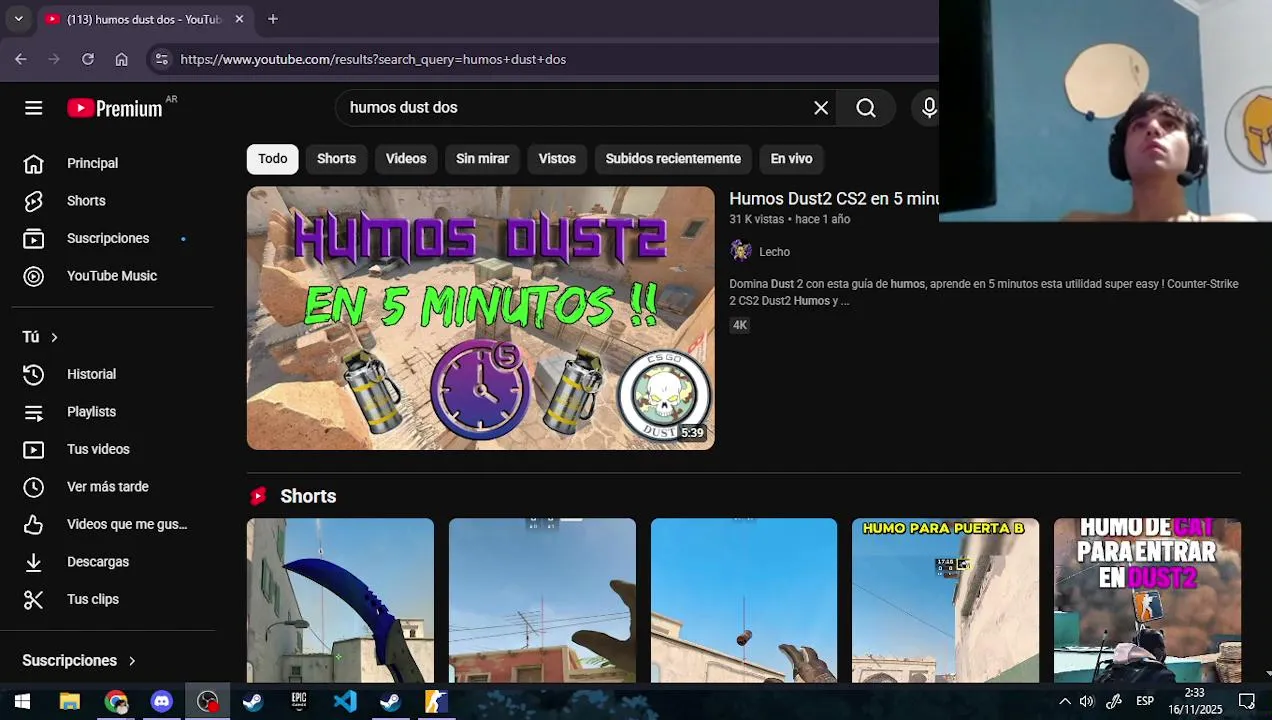The width and height of the screenshot is (1272, 720).
Task: Open the Humo de CT para entrar Short
Action: (x=1147, y=600)
